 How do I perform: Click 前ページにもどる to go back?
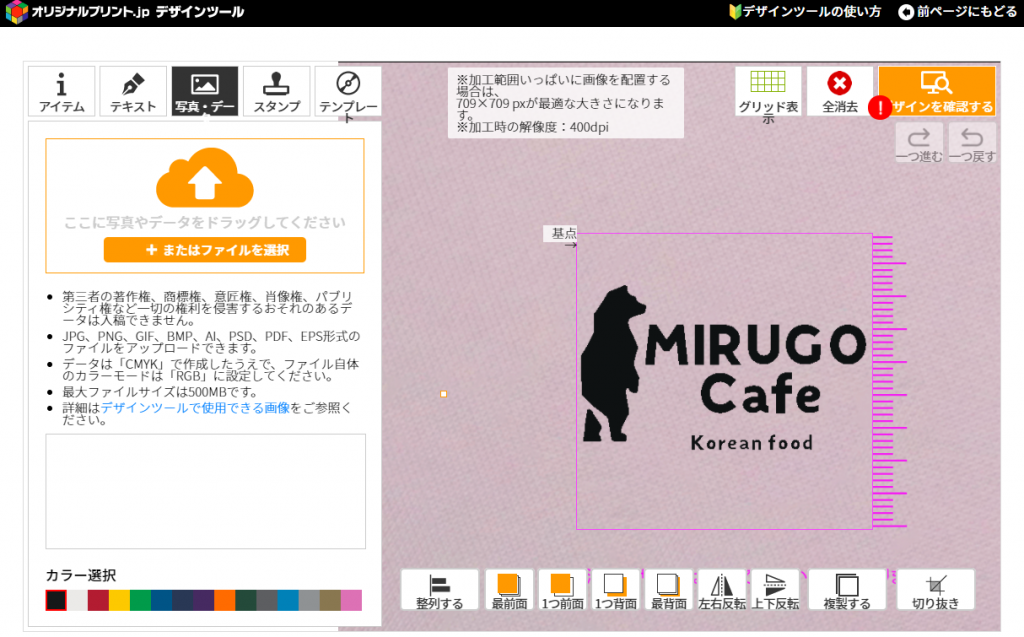(958, 12)
